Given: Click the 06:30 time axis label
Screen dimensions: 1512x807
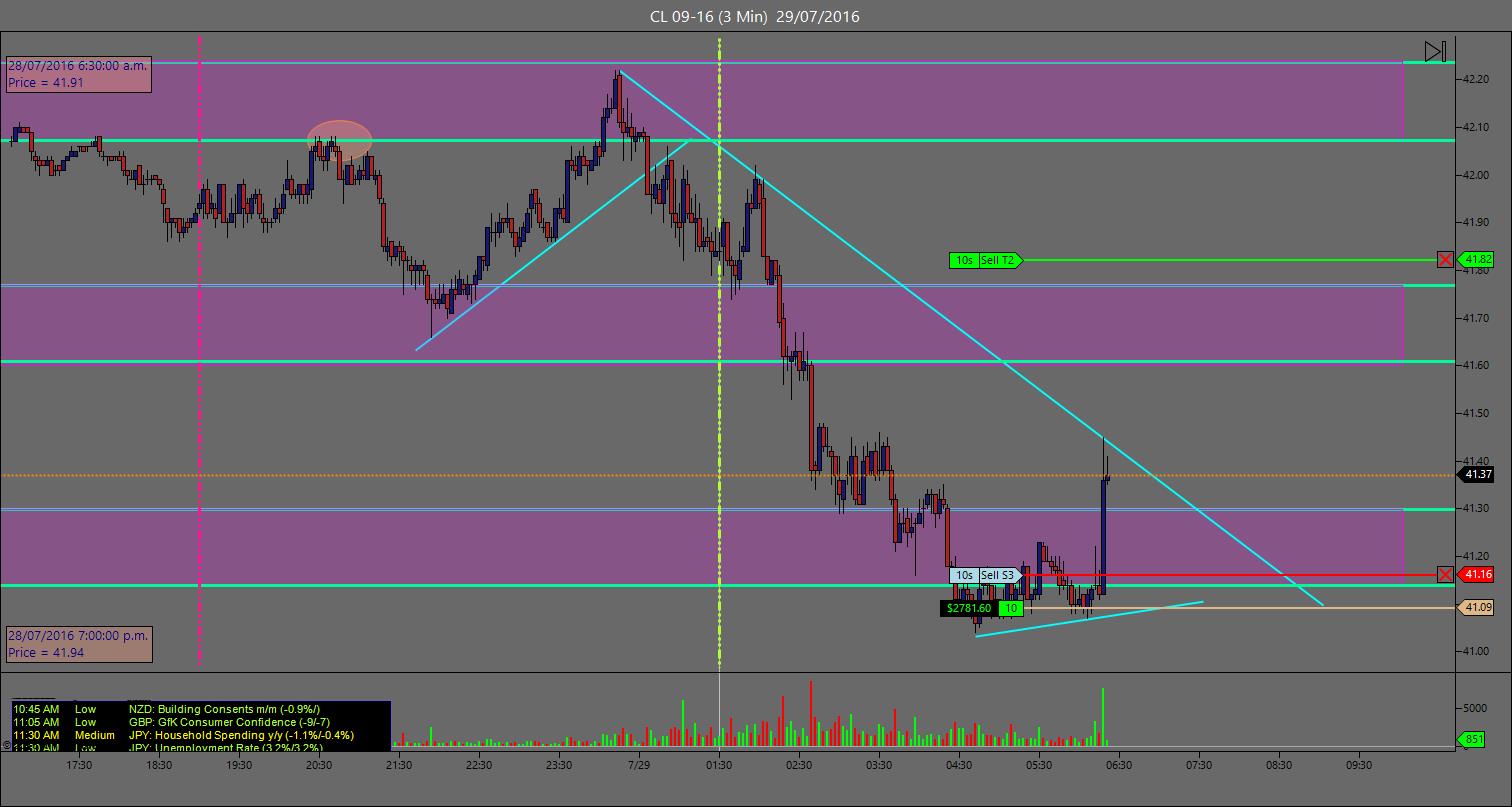Looking at the screenshot, I should point(1119,765).
